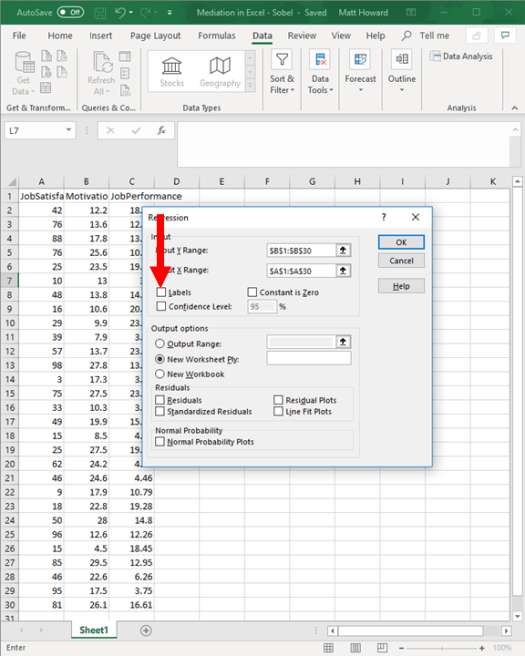Launch Data Analysis from Analysis group
This screenshot has height=656, width=525.
(x=461, y=56)
